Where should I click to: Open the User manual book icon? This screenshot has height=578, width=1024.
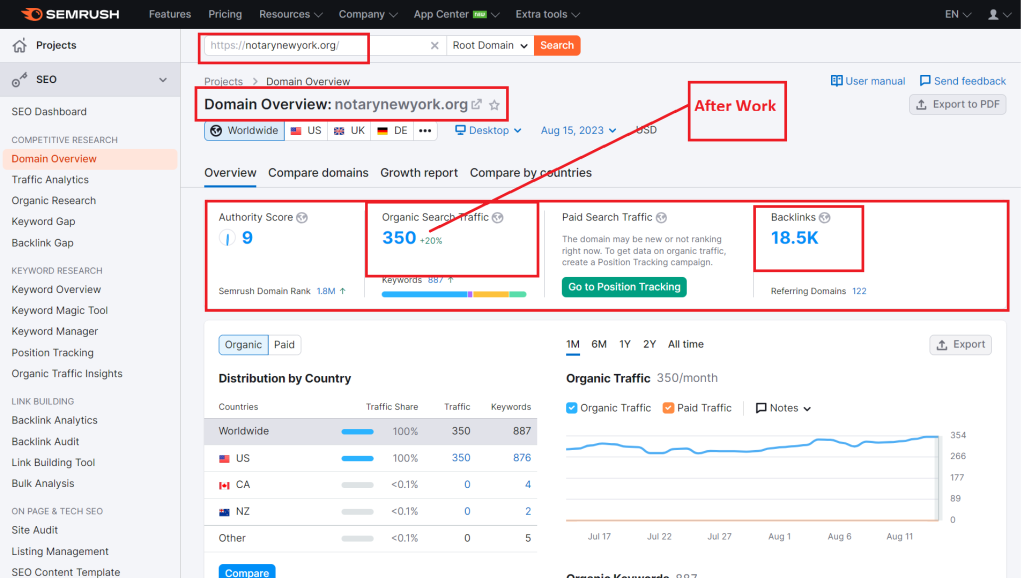click(x=836, y=81)
